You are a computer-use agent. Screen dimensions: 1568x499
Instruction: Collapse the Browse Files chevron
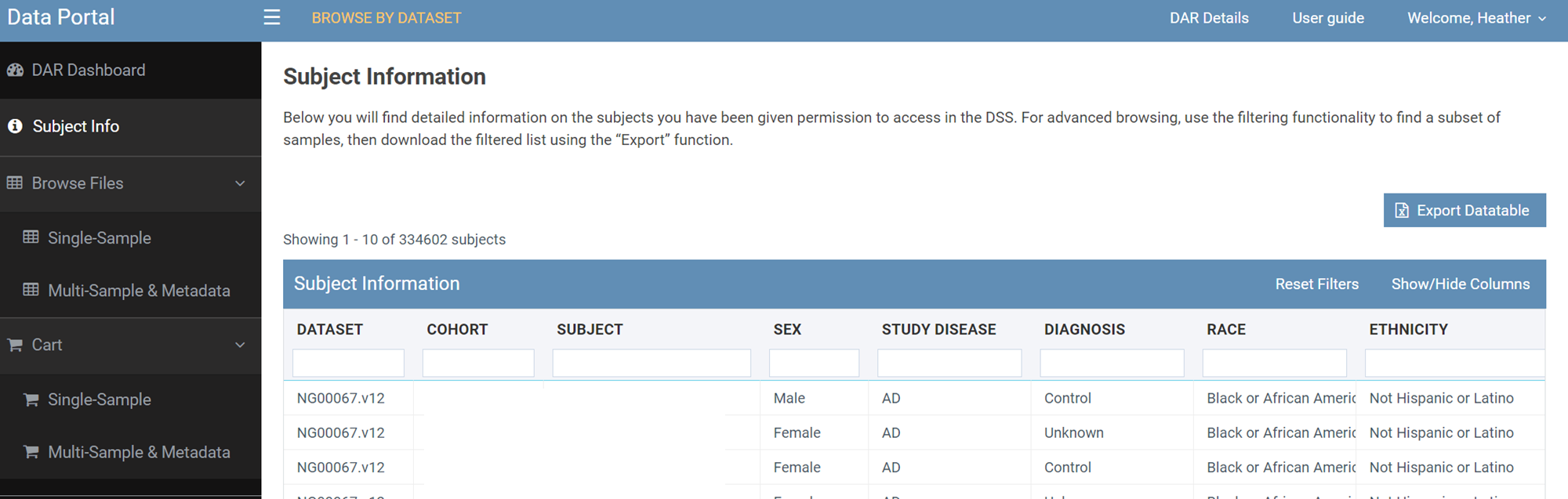[x=240, y=183]
